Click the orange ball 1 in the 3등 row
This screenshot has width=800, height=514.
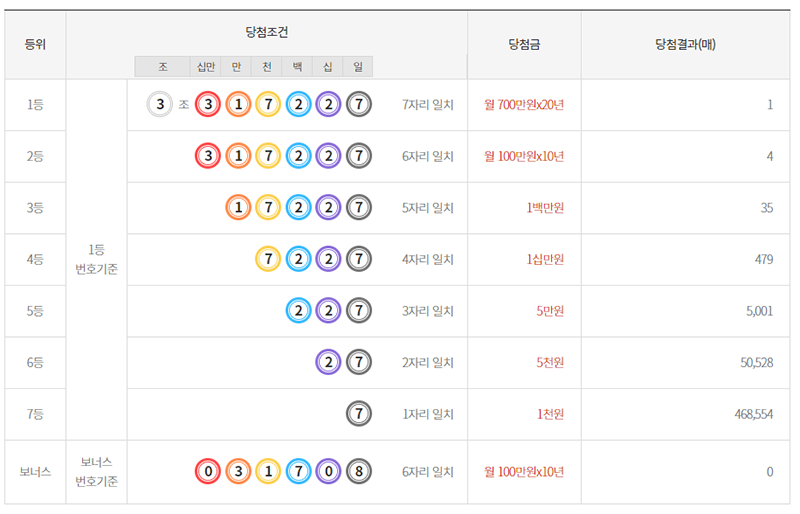click(x=238, y=208)
